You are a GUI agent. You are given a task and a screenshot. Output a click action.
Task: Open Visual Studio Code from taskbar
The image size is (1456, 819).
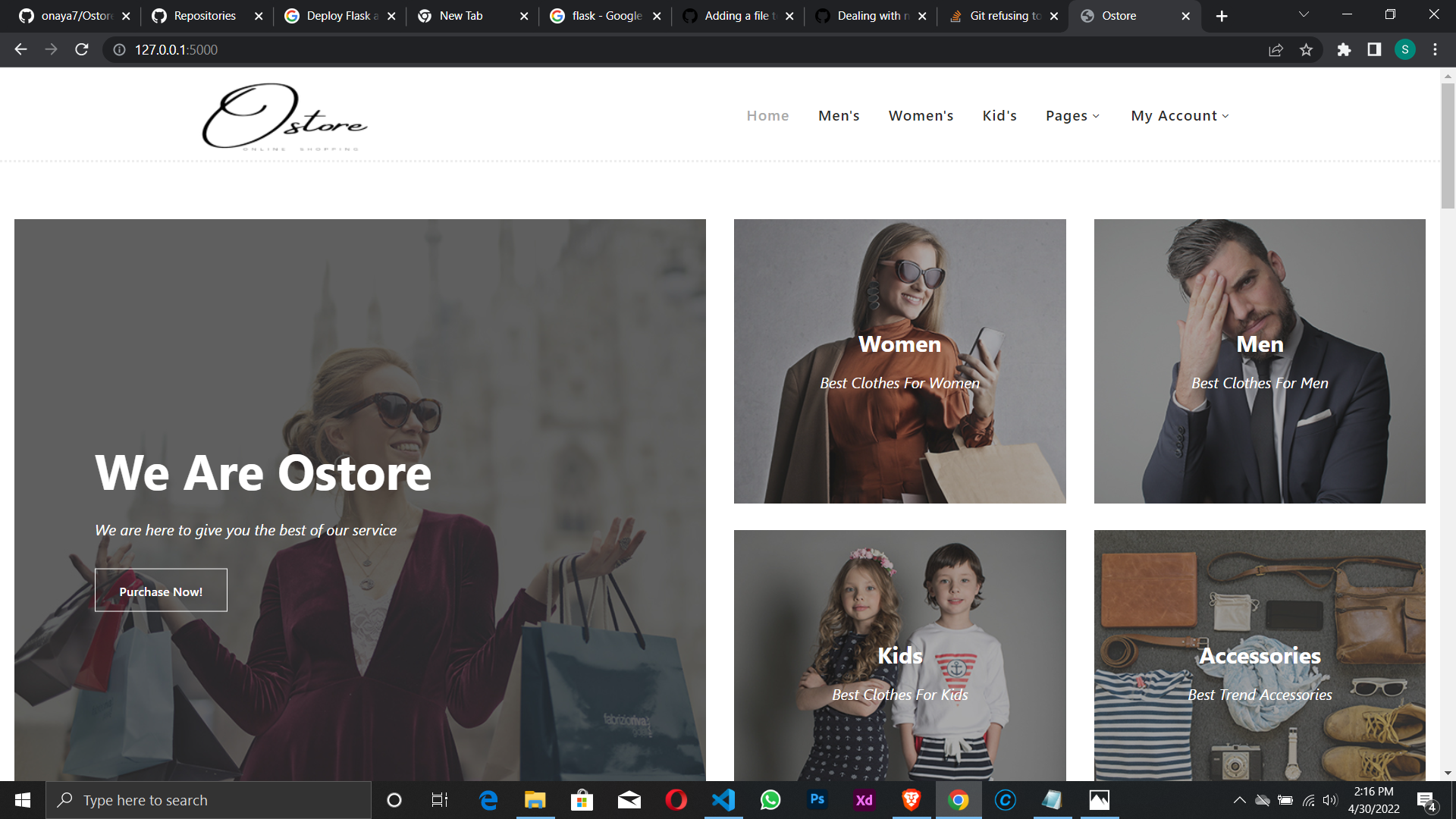point(723,800)
